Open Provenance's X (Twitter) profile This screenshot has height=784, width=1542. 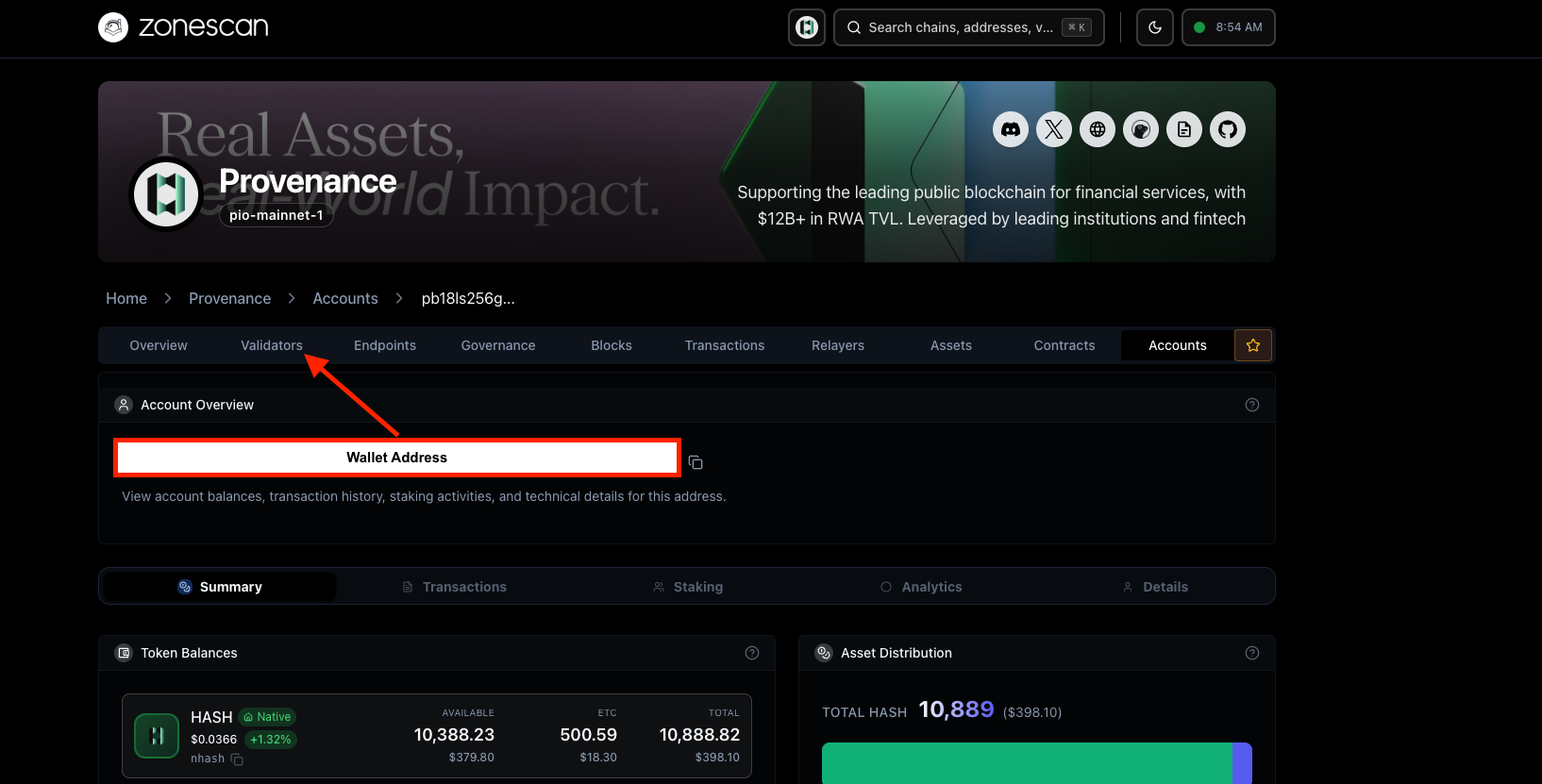click(x=1054, y=129)
